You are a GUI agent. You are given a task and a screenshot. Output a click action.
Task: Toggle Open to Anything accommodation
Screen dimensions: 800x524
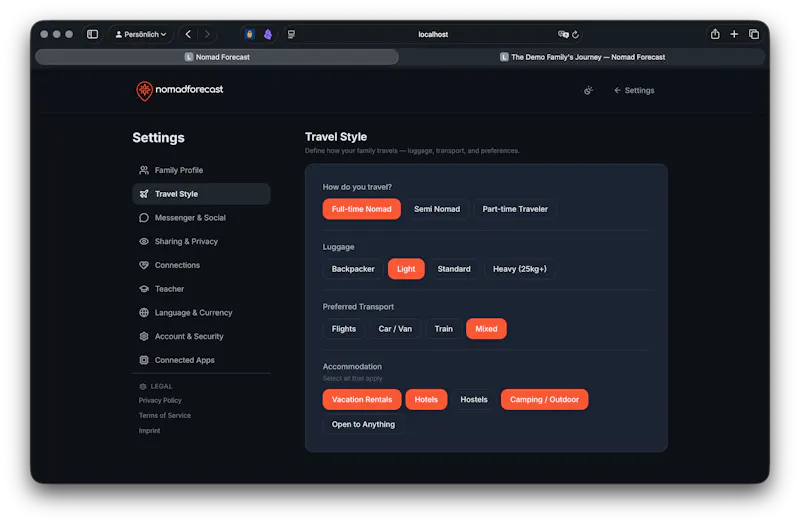point(363,425)
